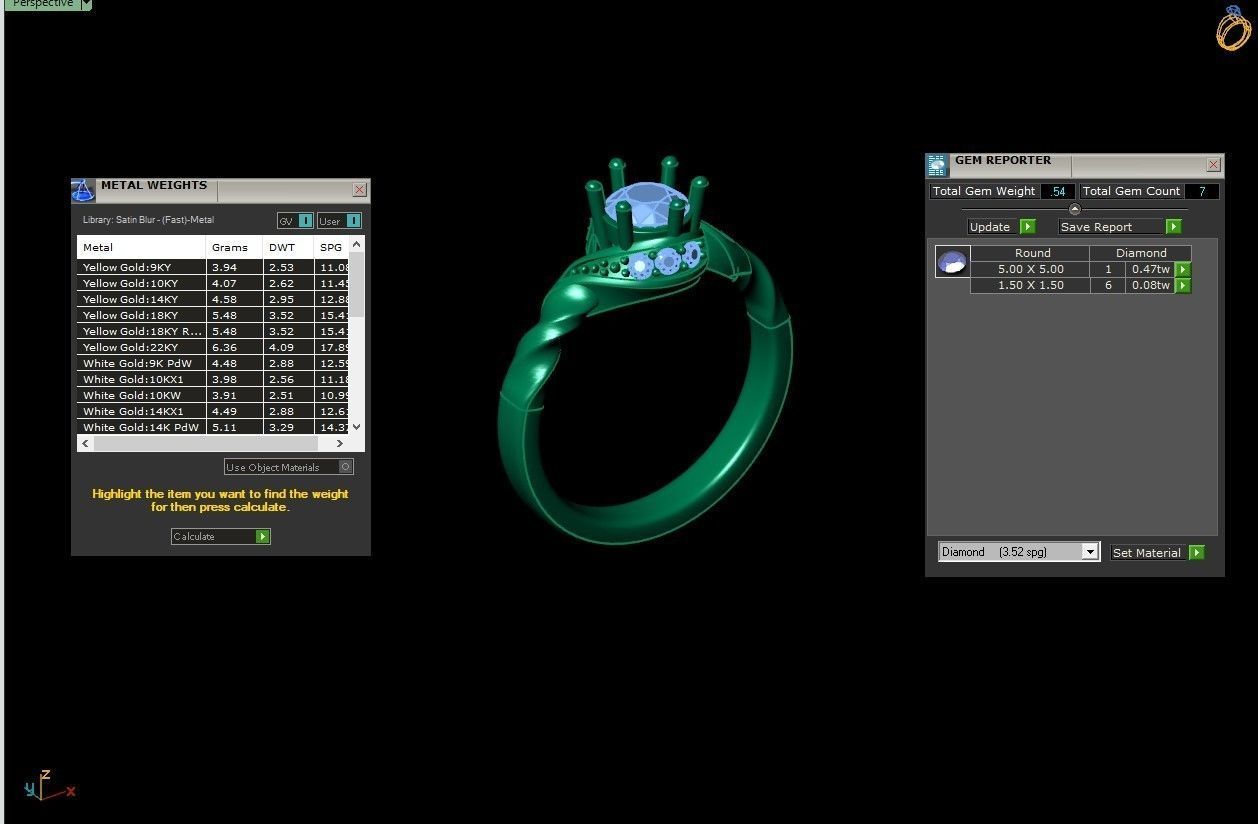Select the Yellow Gold:9KY row

[x=213, y=267]
